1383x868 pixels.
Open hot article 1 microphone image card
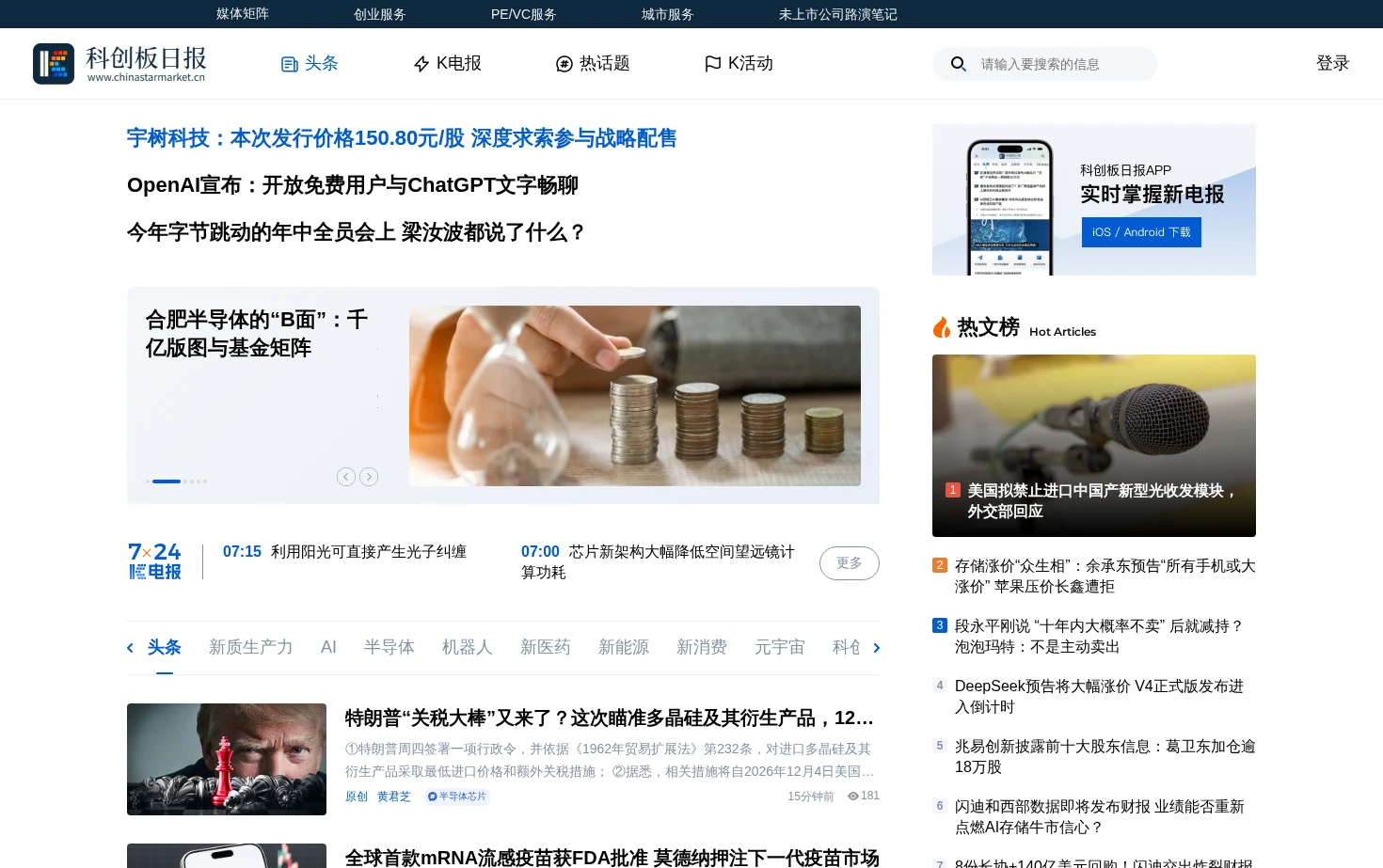coord(1094,446)
